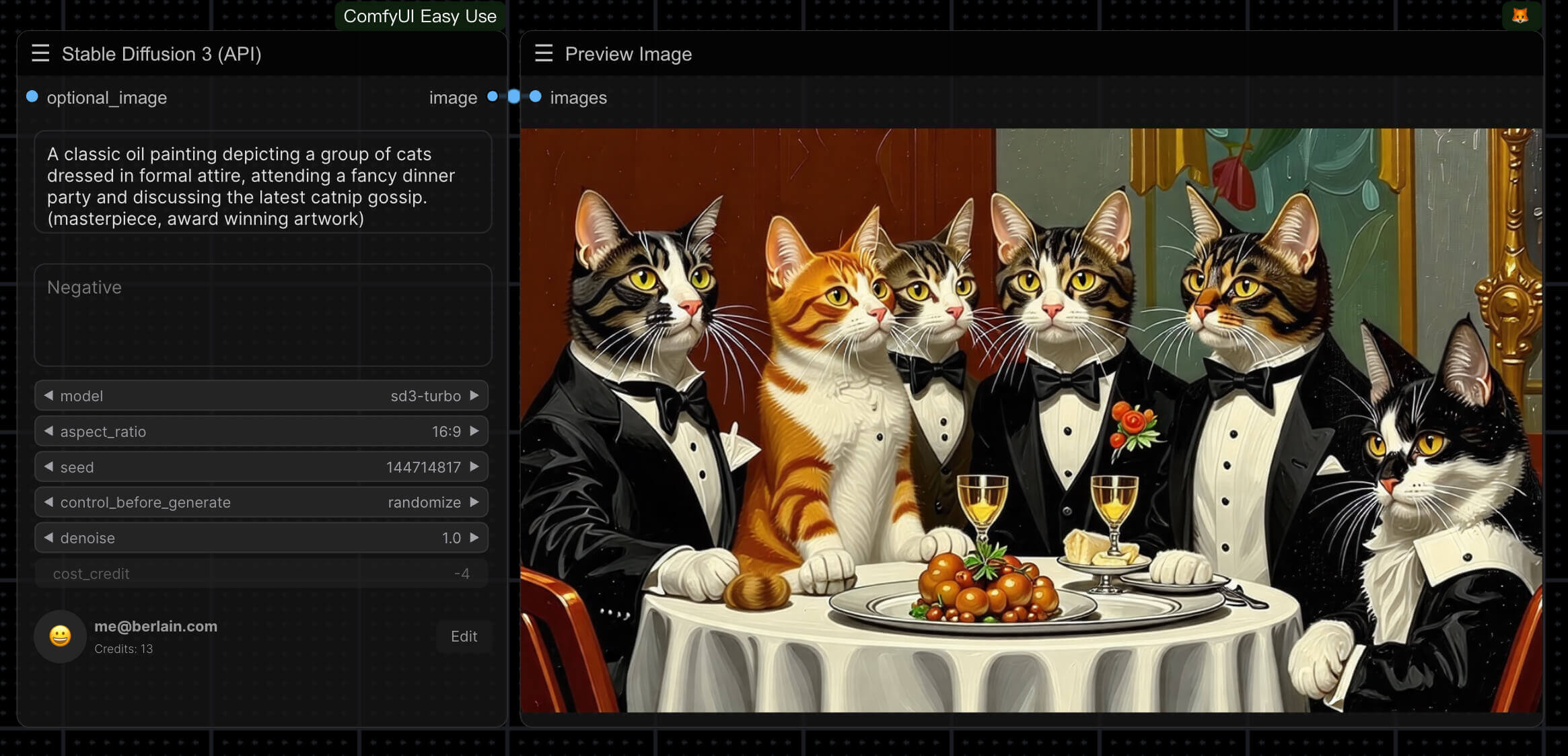Change control_before_generate using its right arrow
The height and width of the screenshot is (756, 1568).
pyautogui.click(x=474, y=502)
